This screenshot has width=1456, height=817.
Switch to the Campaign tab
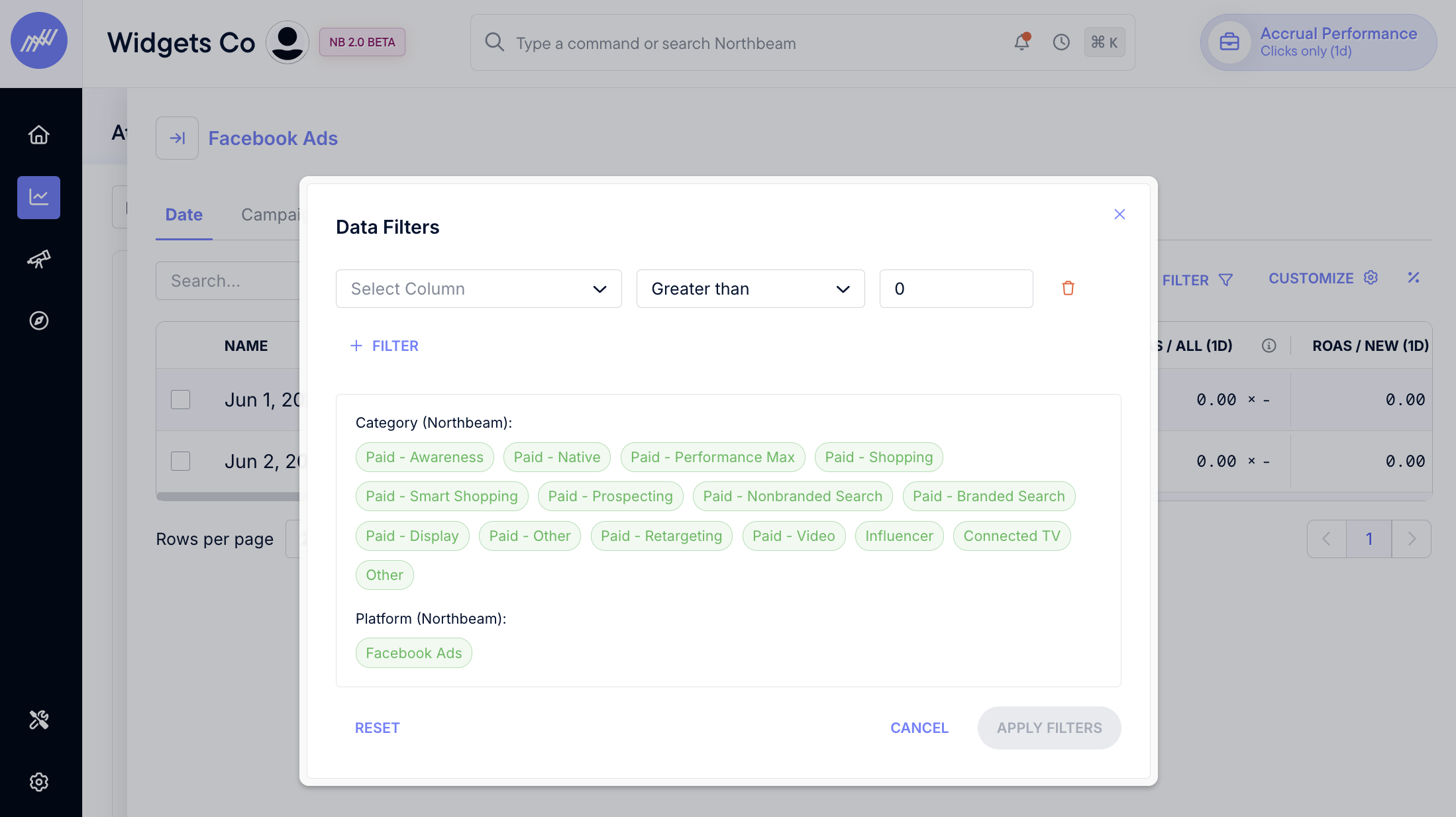(x=270, y=215)
